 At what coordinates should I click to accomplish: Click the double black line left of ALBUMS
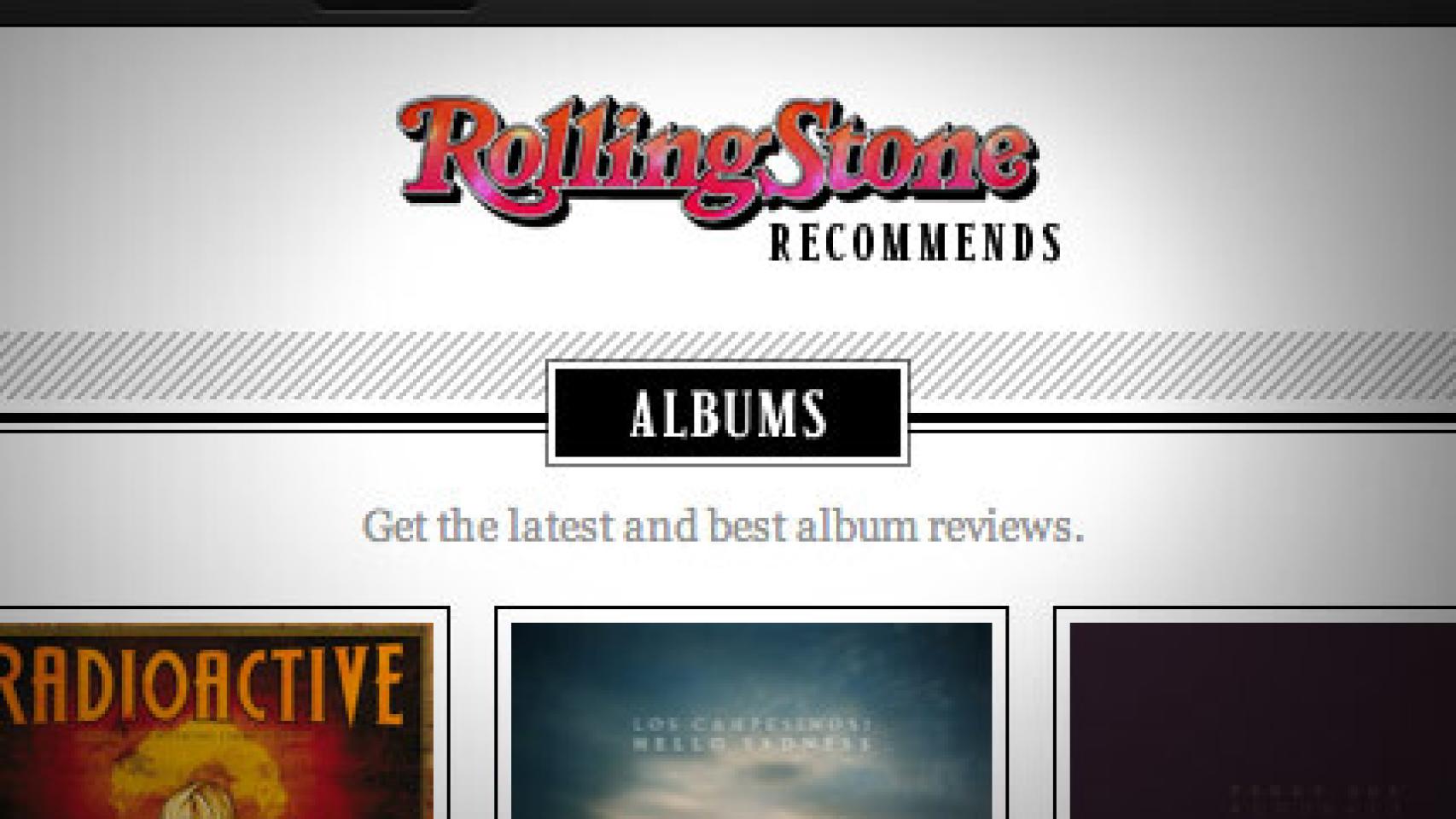[273, 422]
